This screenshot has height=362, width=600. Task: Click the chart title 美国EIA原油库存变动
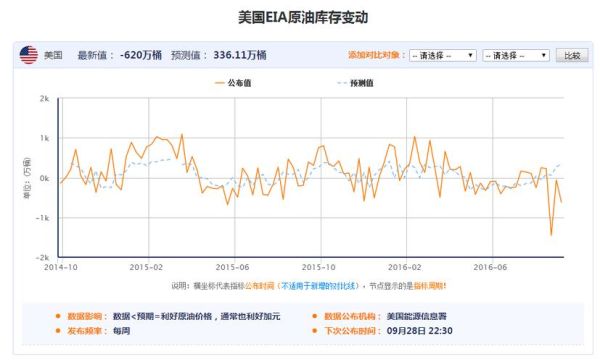(x=303, y=18)
